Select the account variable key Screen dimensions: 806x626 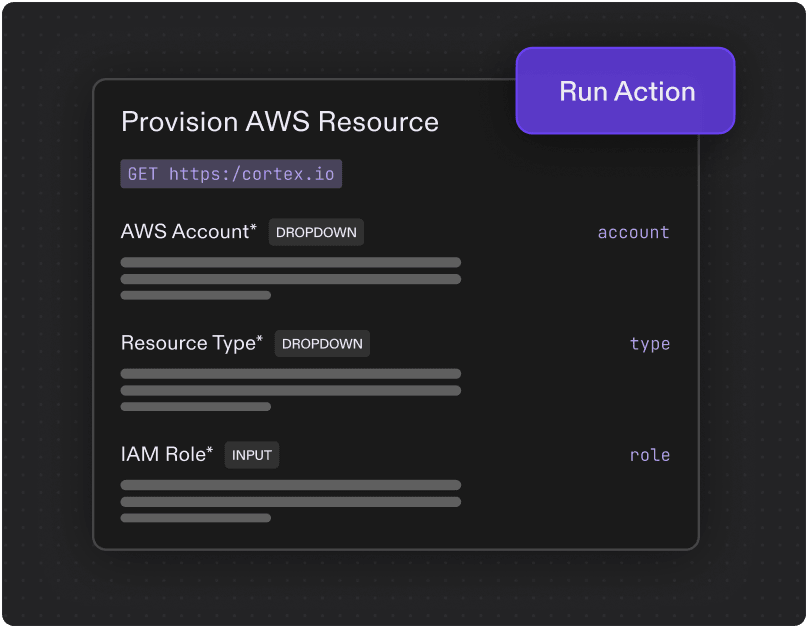tap(633, 232)
